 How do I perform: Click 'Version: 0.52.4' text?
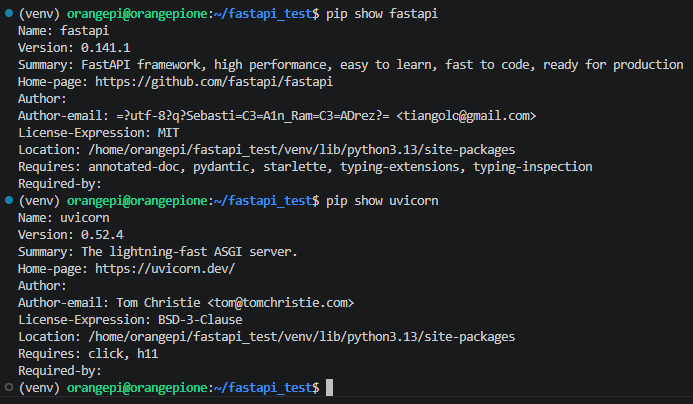[71, 235]
